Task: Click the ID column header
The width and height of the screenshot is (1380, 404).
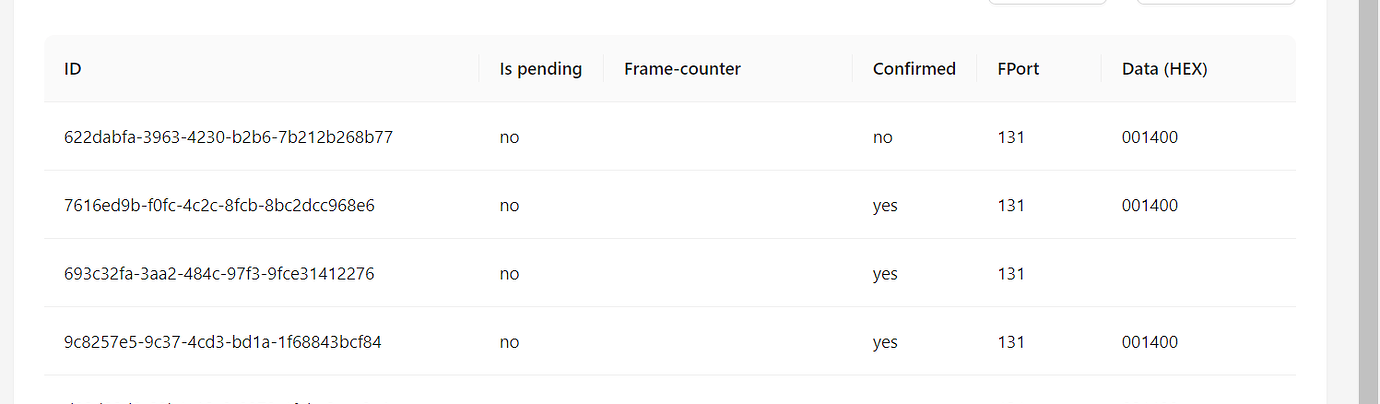Action: coord(73,69)
